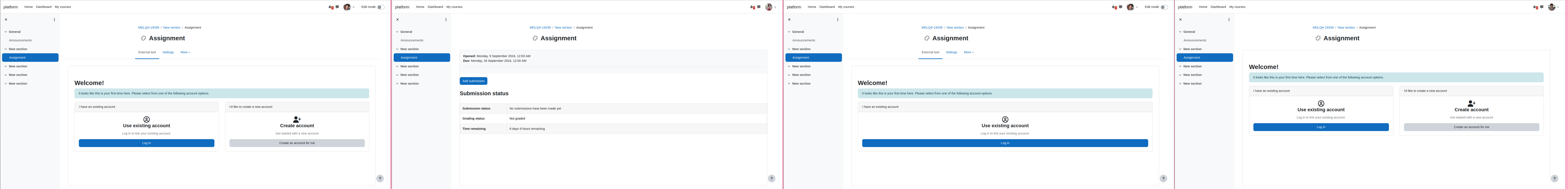Select highlighted Assignment item in fourth window's sidebar
Image resolution: width=1568 pixels, height=189 pixels.
tap(1205, 58)
